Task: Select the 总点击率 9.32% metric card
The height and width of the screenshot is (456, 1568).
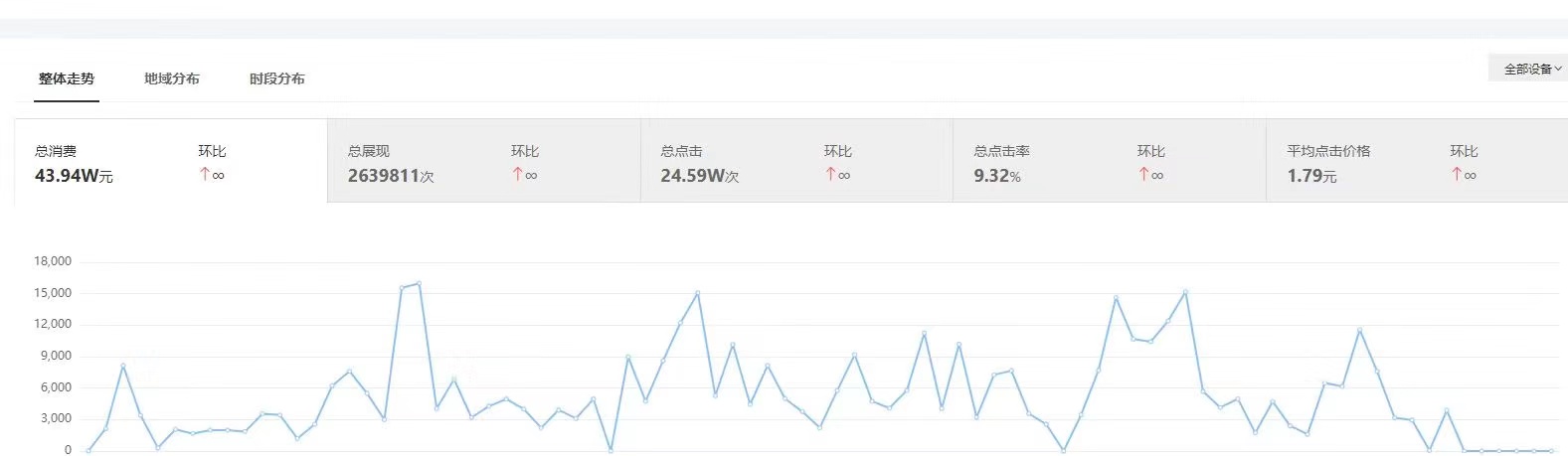Action: tap(1109, 162)
